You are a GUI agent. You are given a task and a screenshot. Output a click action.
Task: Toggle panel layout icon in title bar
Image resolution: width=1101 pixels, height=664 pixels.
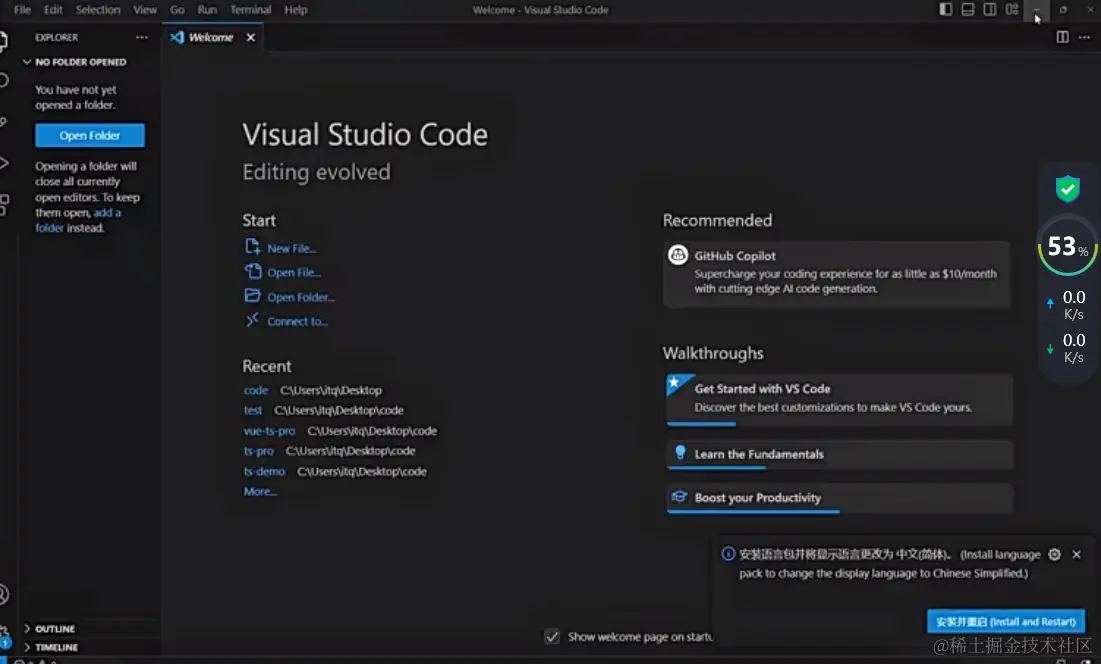[968, 9]
